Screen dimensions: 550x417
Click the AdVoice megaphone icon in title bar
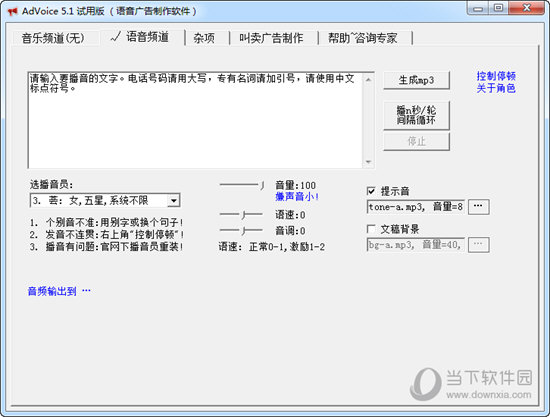[x=13, y=12]
